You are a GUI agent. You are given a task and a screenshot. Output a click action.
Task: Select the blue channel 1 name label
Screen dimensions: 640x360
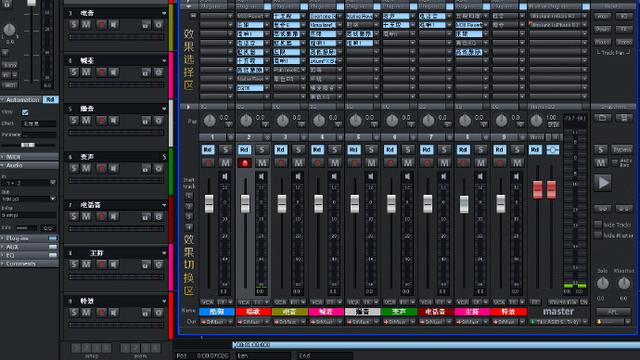point(217,312)
